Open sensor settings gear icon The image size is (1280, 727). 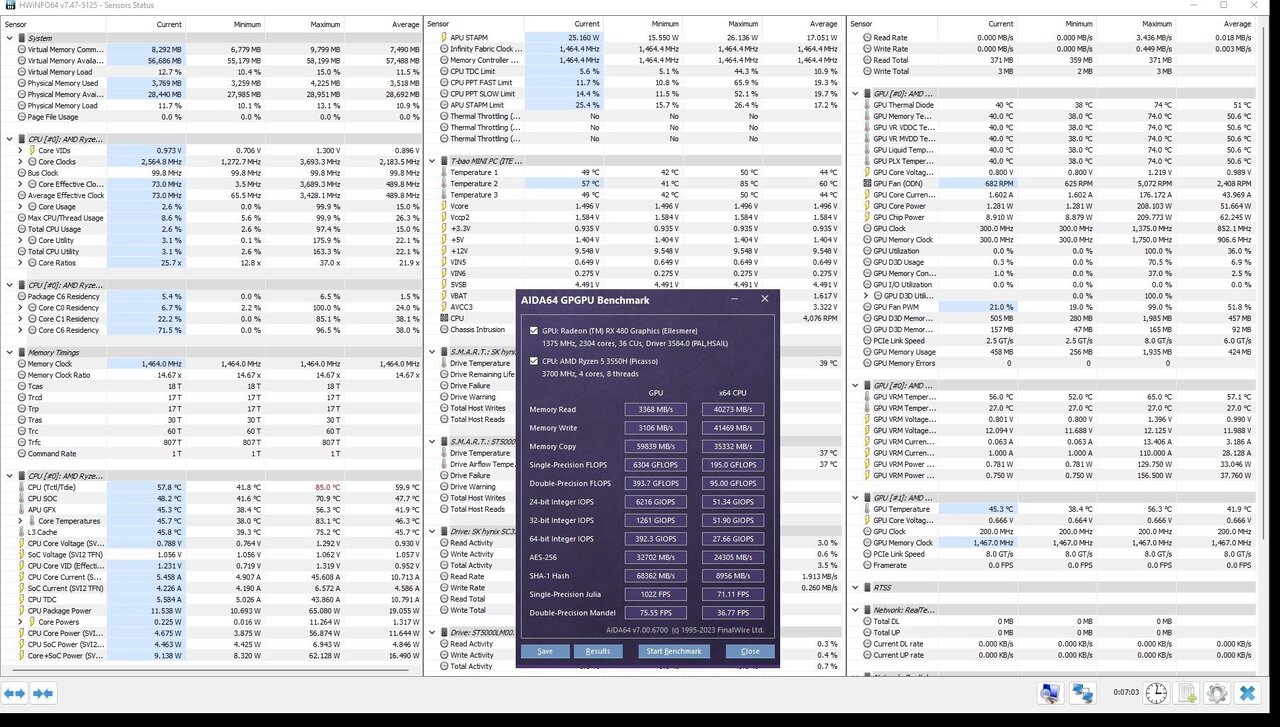coord(1216,693)
